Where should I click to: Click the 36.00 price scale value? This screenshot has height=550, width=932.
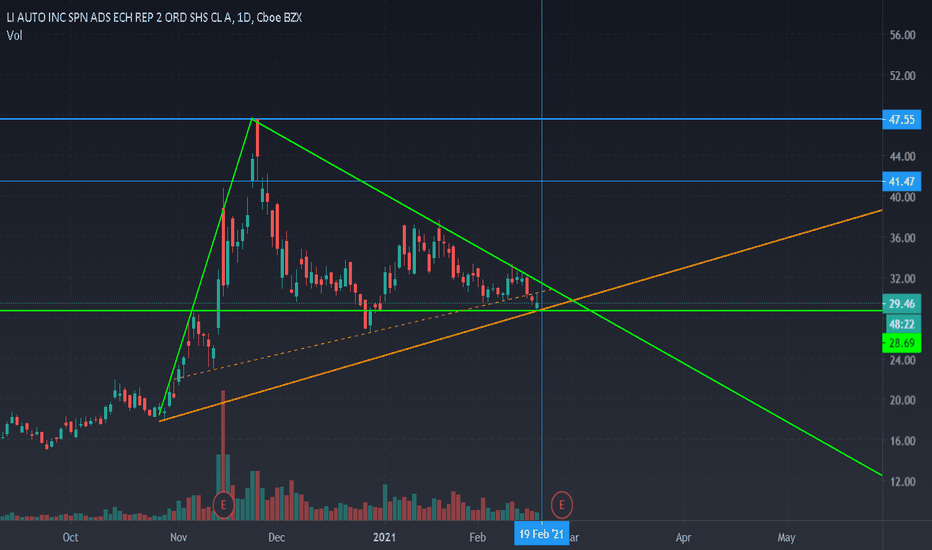click(x=902, y=238)
